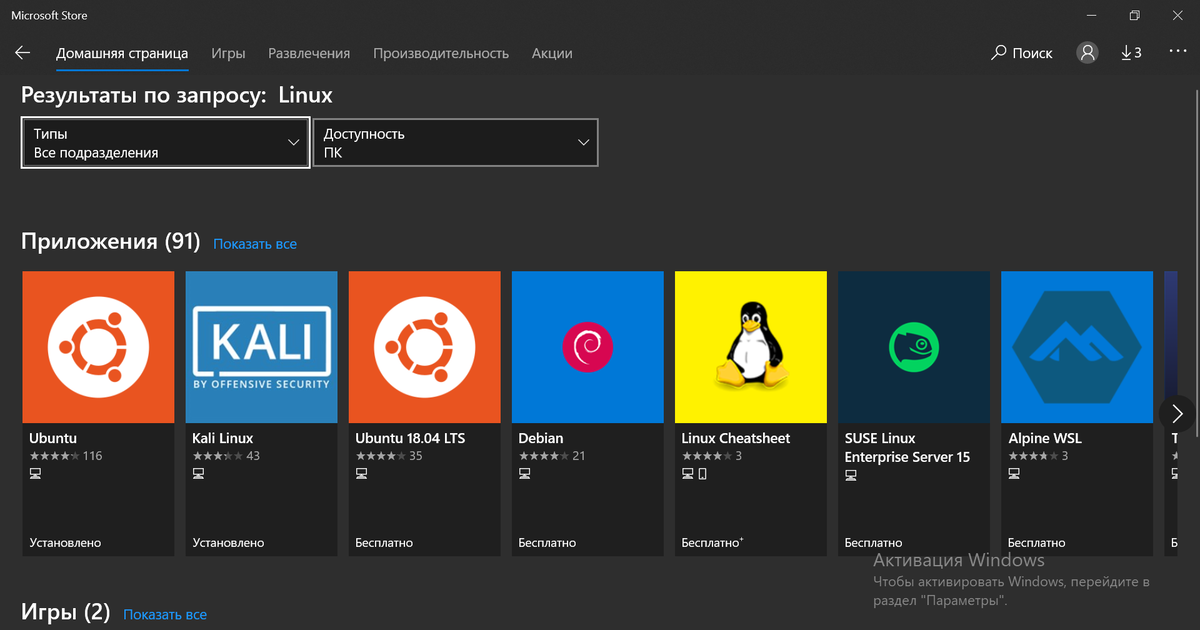Restore down the Microsoft Store window
The height and width of the screenshot is (630, 1200).
click(1134, 15)
